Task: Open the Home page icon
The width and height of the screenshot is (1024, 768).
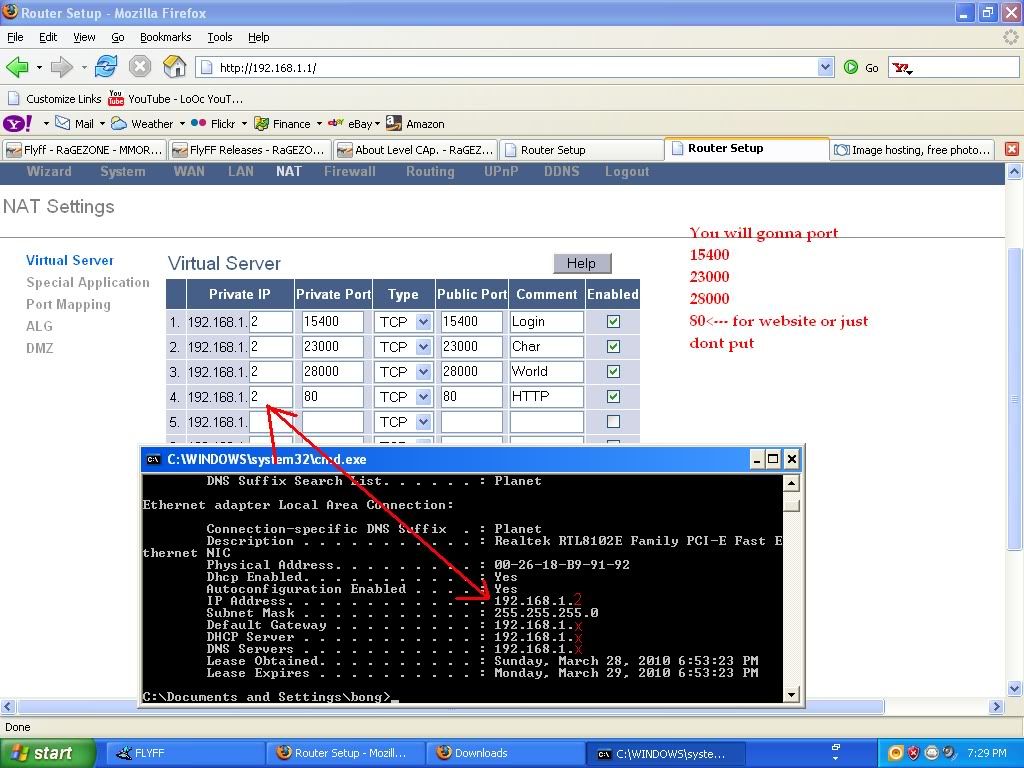Action: click(174, 67)
